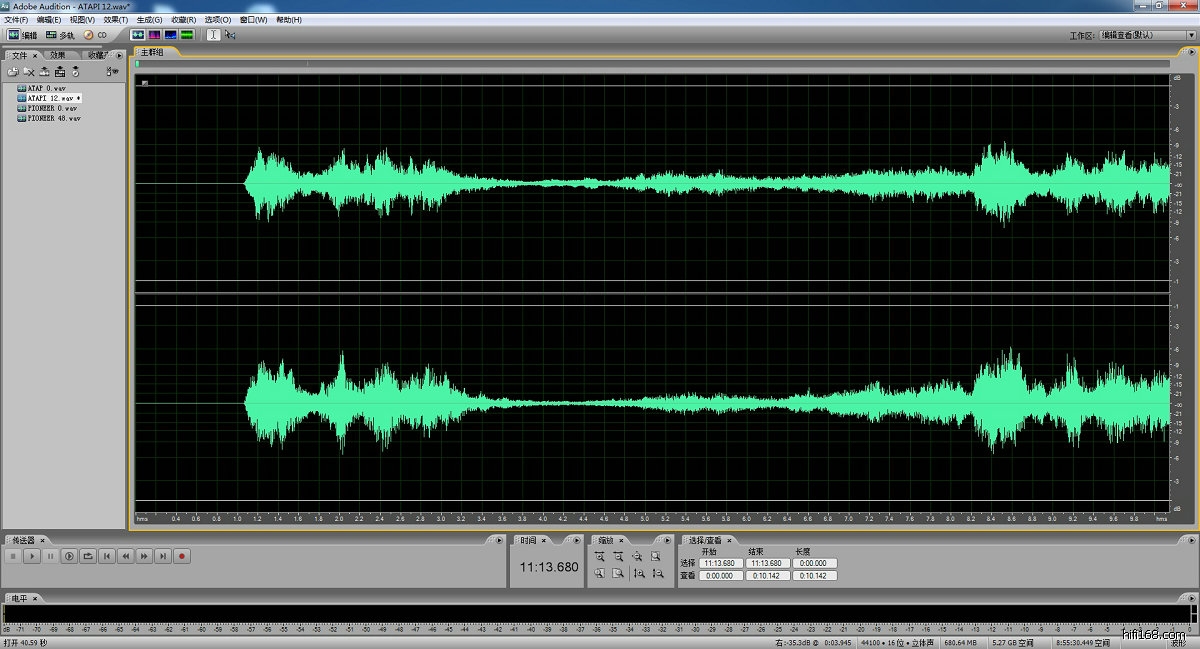Screen dimensions: 1200x649
Task: Open the workspace (工作区) dropdown
Action: 1139,35
